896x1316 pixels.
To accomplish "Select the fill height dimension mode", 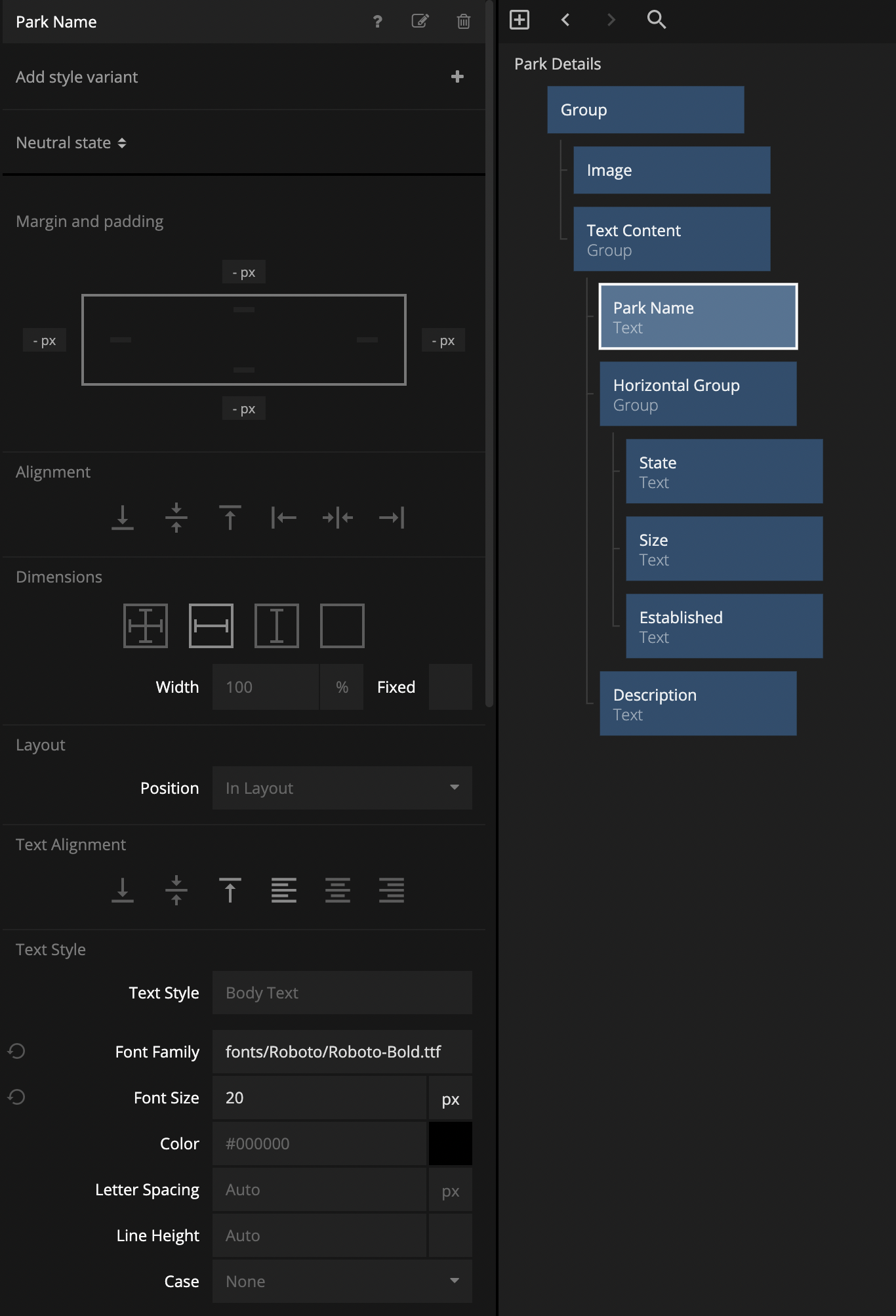I will point(277,626).
